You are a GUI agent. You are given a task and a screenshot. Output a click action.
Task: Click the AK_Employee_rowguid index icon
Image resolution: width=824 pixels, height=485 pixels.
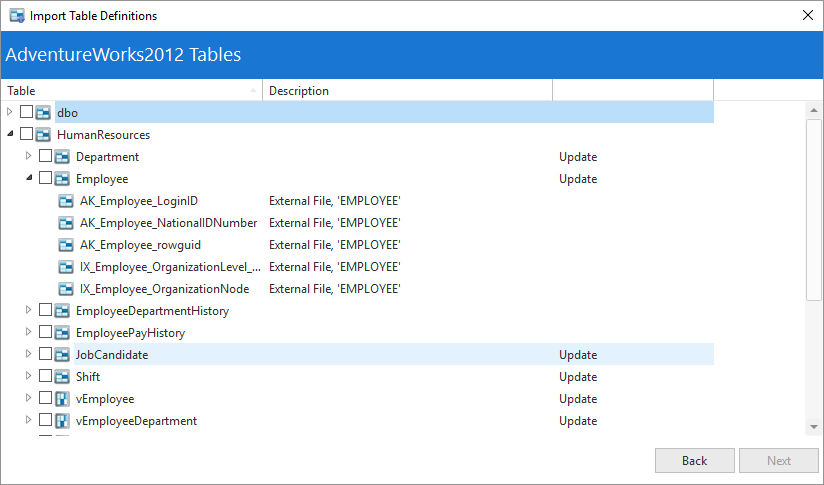click(66, 245)
